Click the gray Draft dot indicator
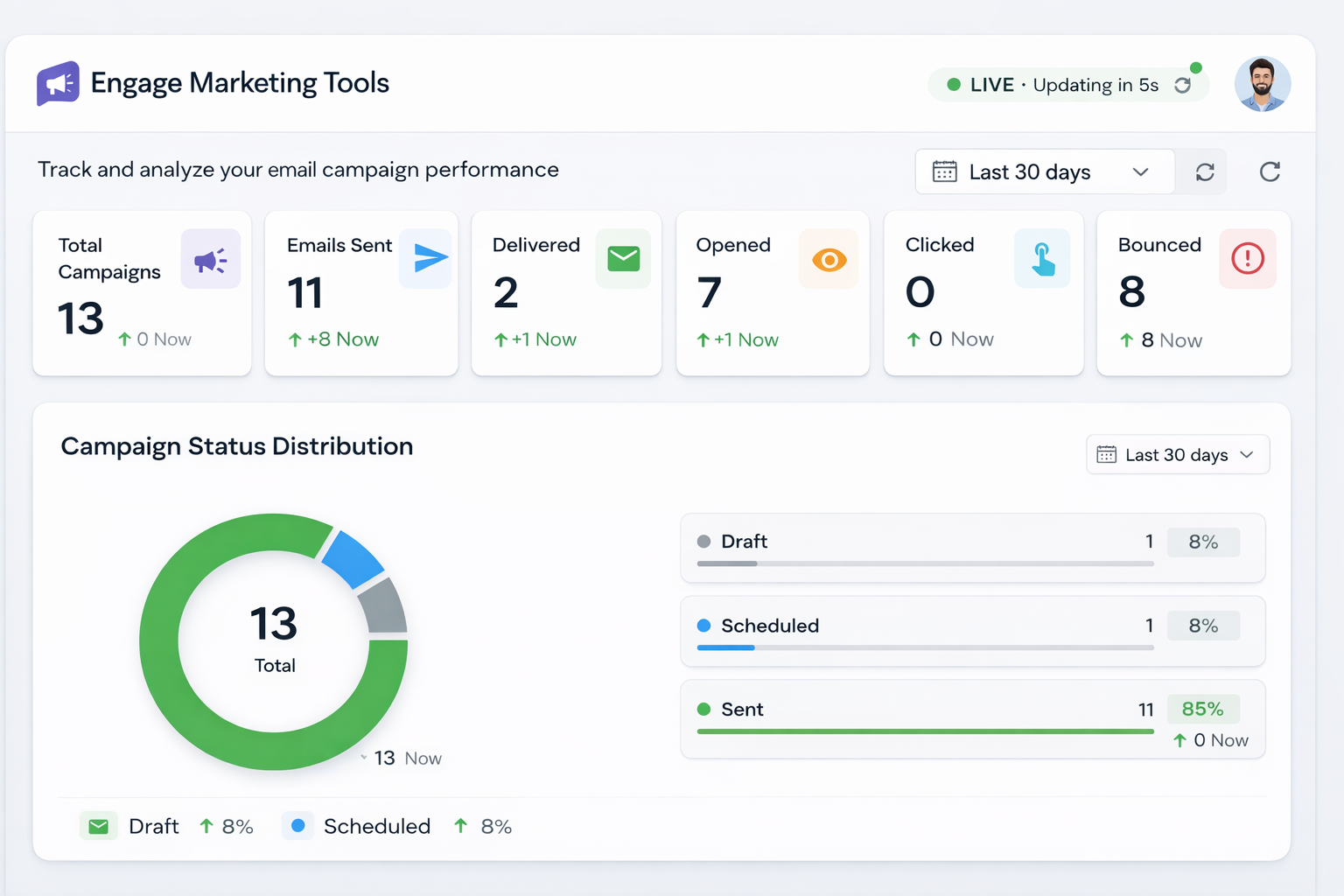The width and height of the screenshot is (1344, 896). [703, 542]
